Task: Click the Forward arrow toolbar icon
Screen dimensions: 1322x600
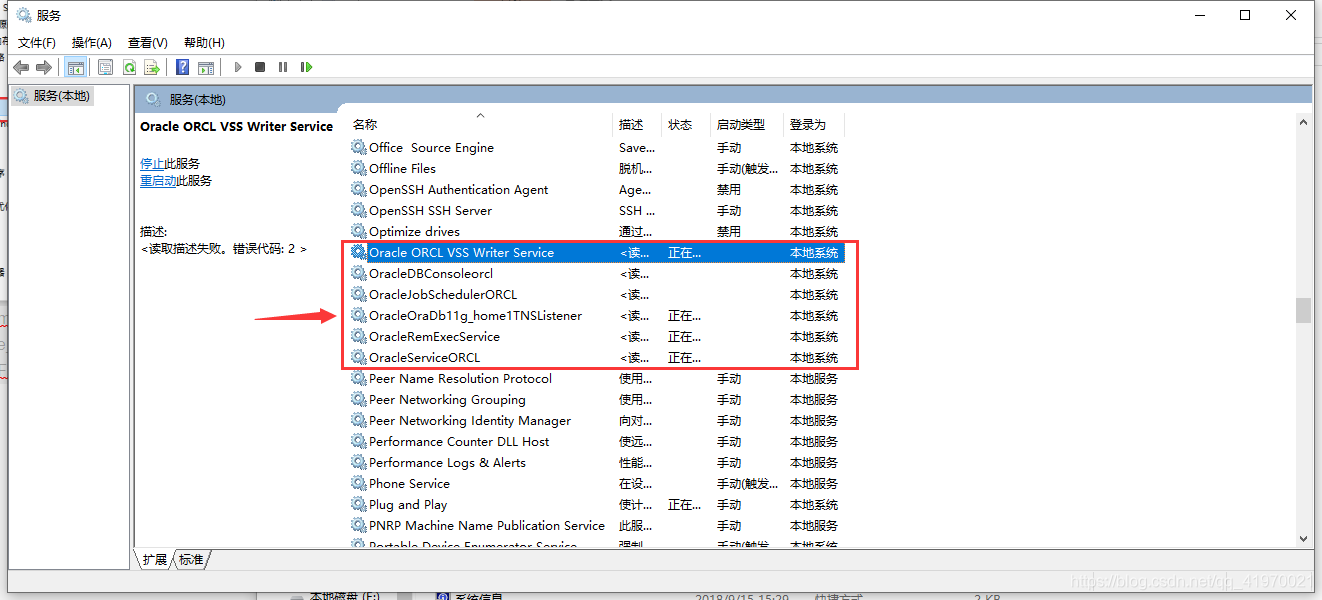Action: (44, 67)
